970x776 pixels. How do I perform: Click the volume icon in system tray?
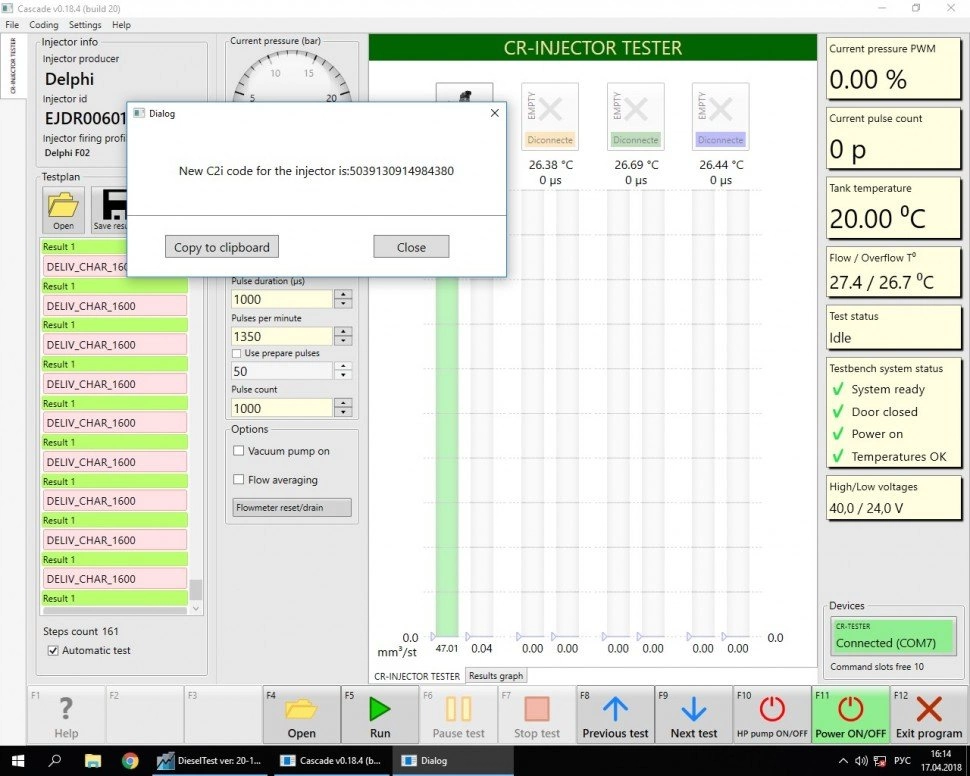coord(861,761)
